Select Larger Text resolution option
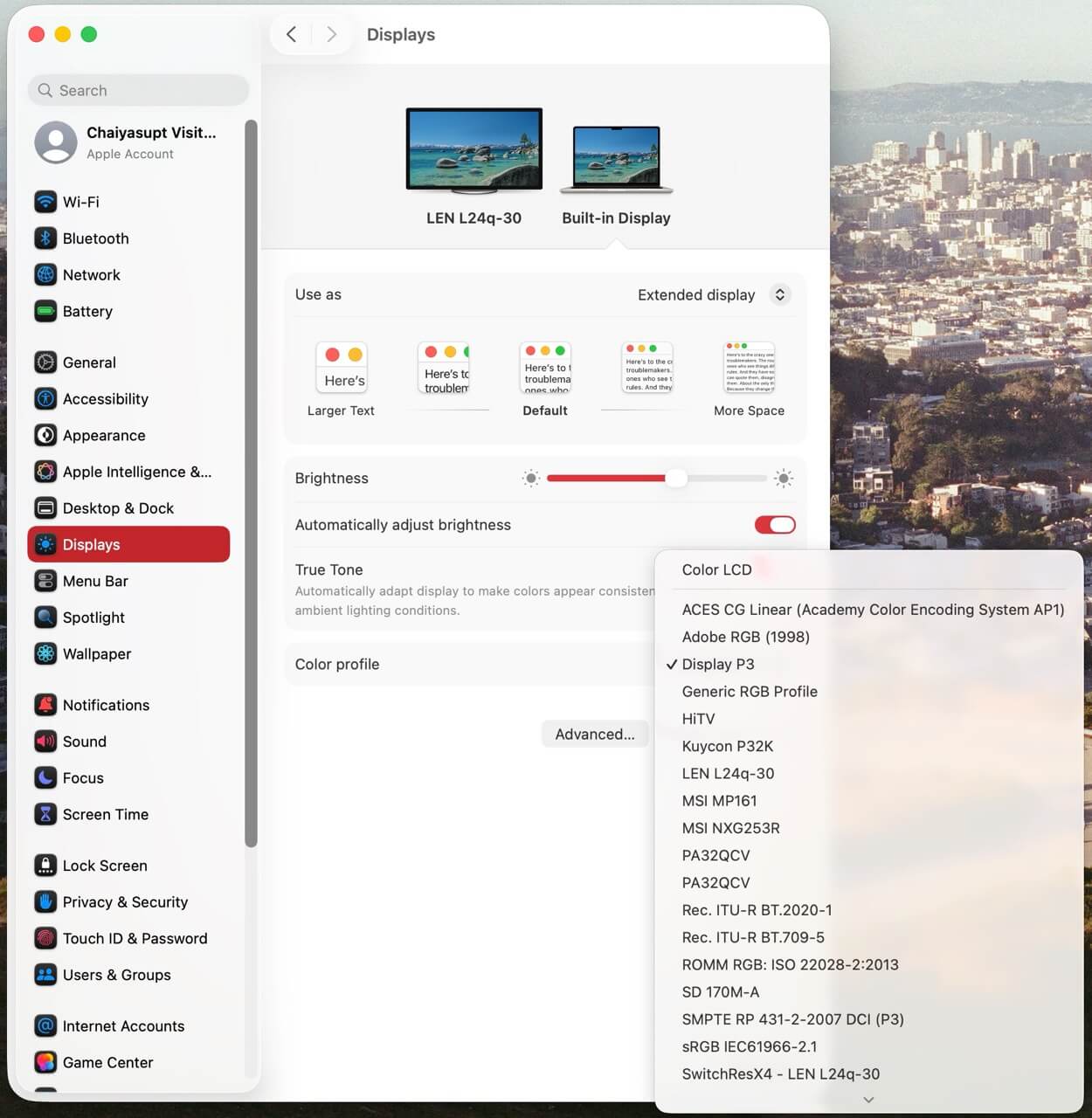1092x1118 pixels. pos(341,380)
